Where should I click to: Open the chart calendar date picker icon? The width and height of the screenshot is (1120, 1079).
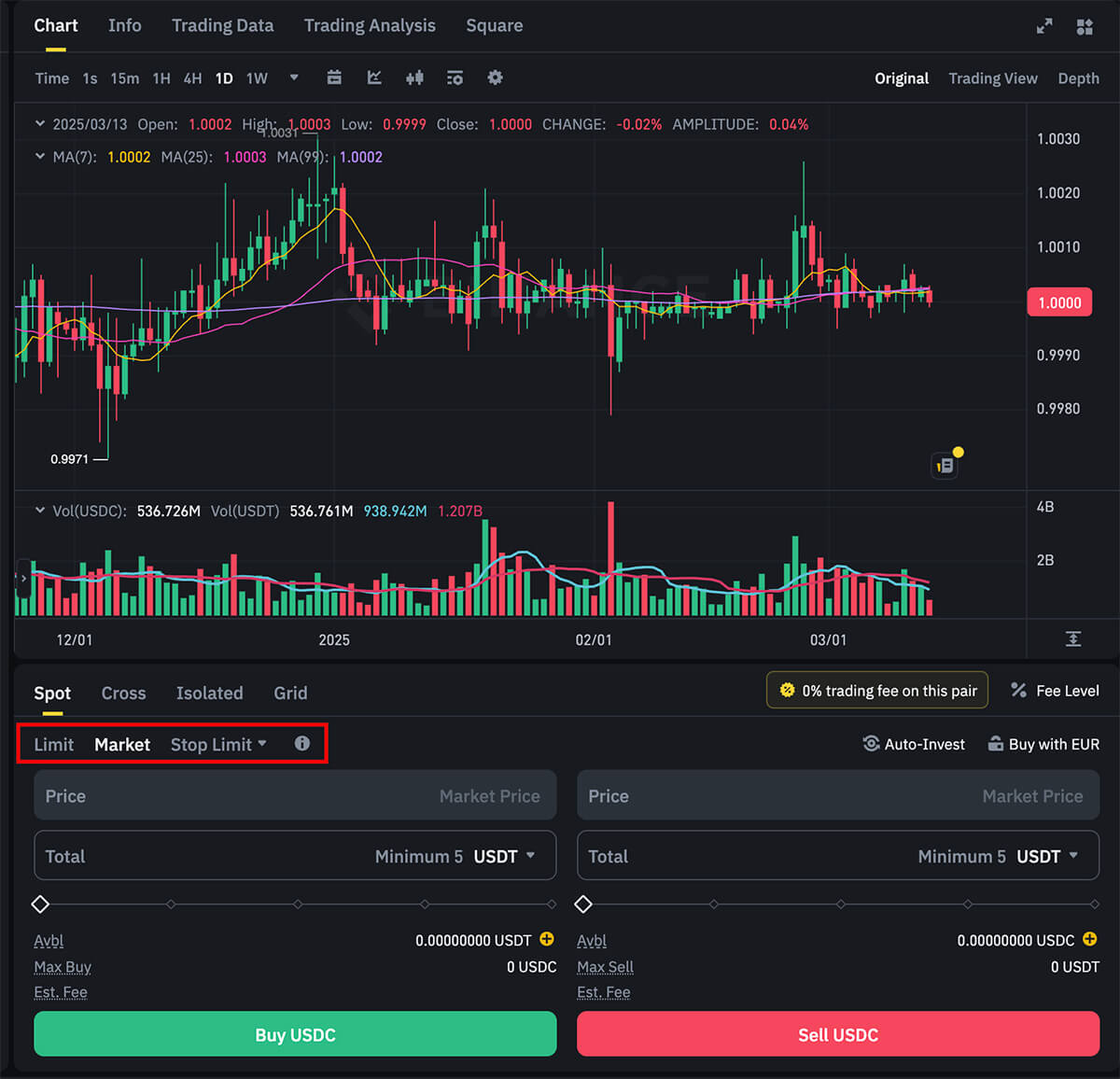pyautogui.click(x=334, y=78)
